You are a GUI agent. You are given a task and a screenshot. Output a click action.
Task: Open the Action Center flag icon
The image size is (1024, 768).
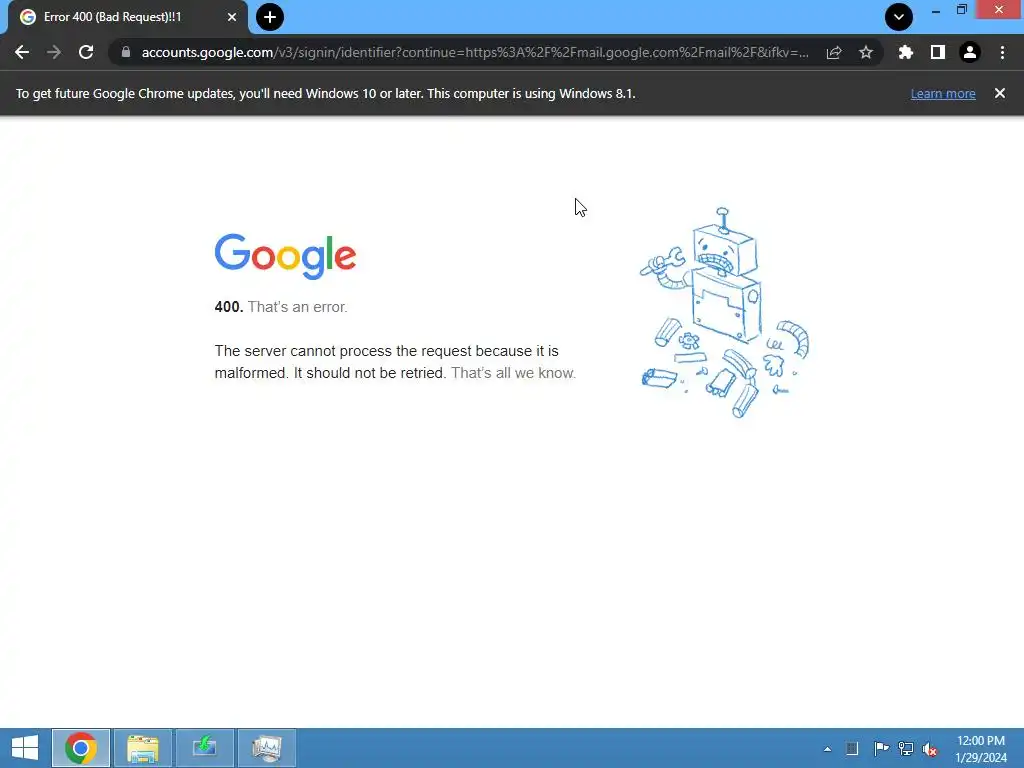[881, 748]
